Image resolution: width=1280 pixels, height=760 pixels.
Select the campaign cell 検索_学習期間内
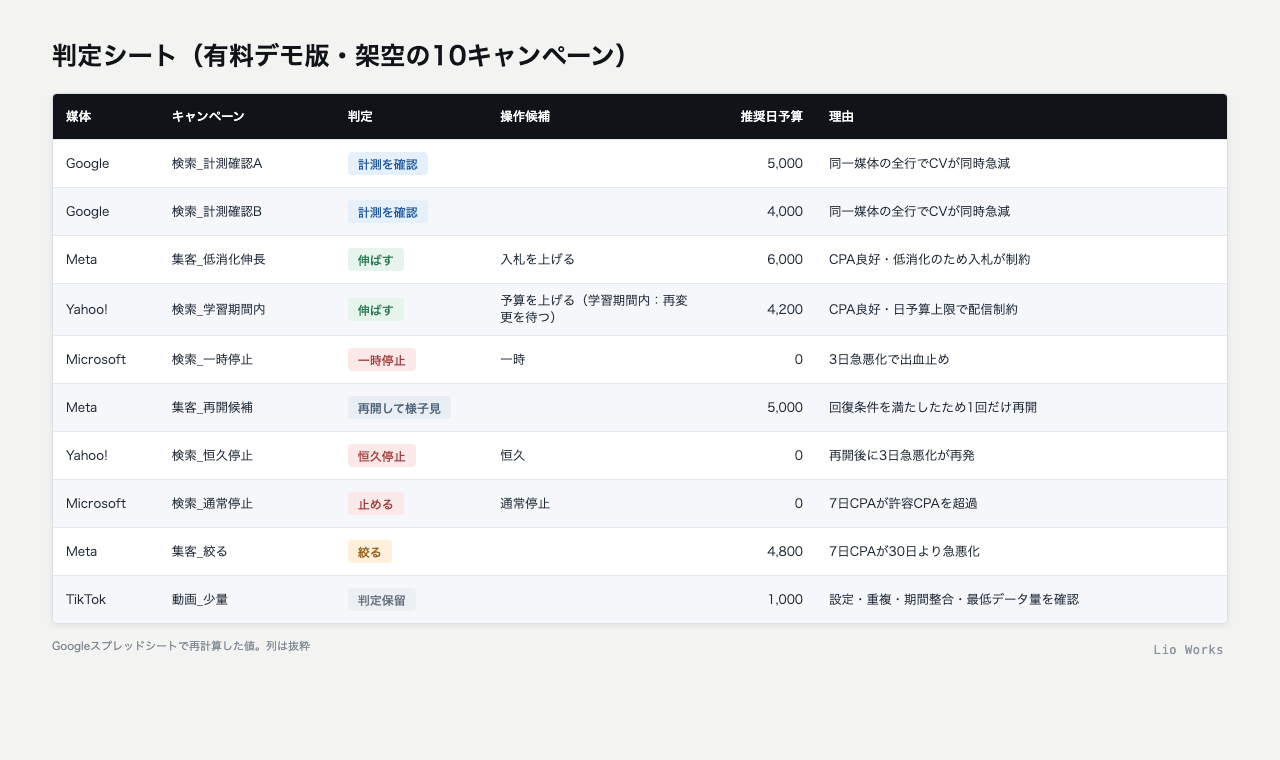[219, 310]
